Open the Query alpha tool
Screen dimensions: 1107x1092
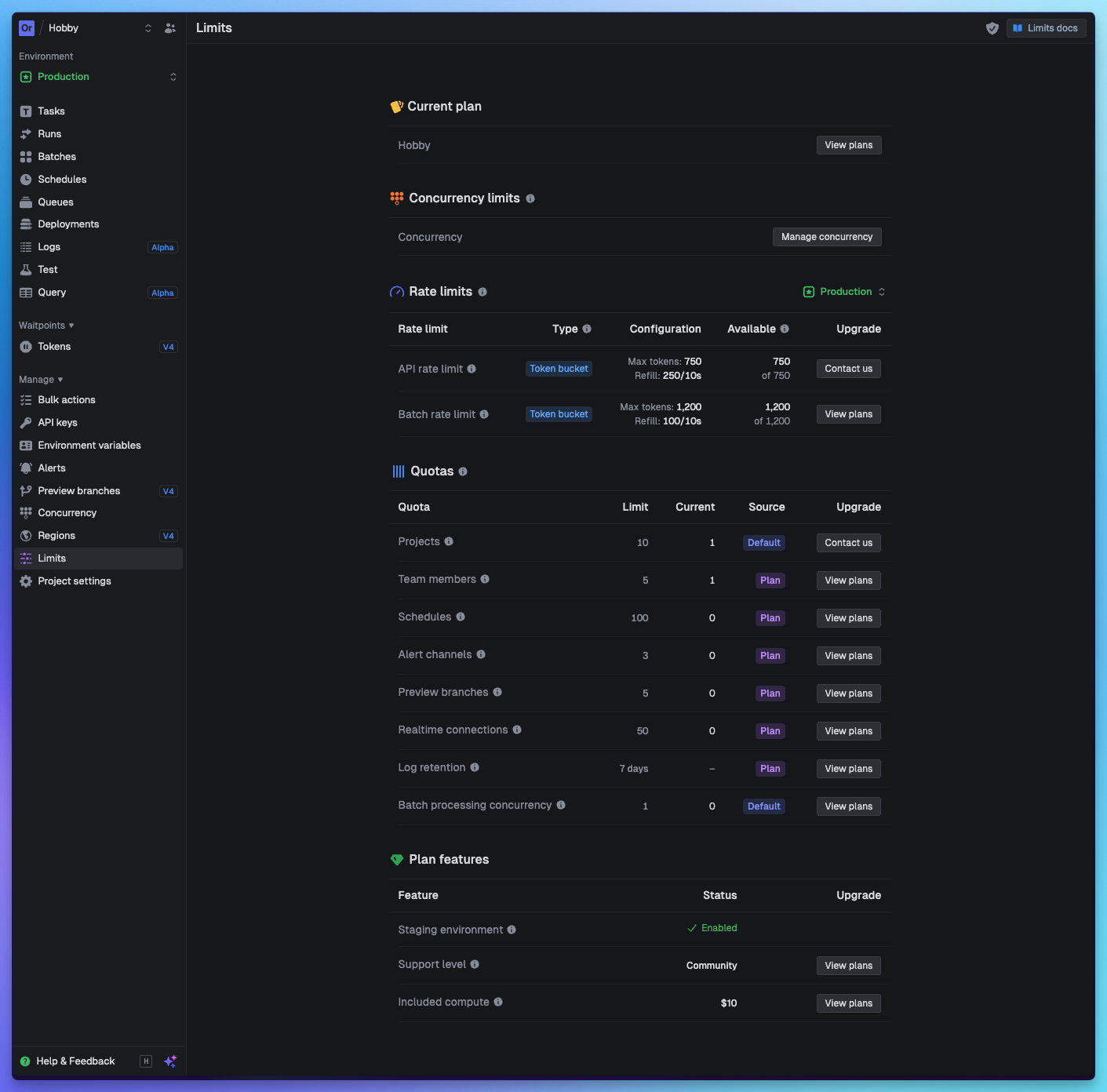pos(53,292)
